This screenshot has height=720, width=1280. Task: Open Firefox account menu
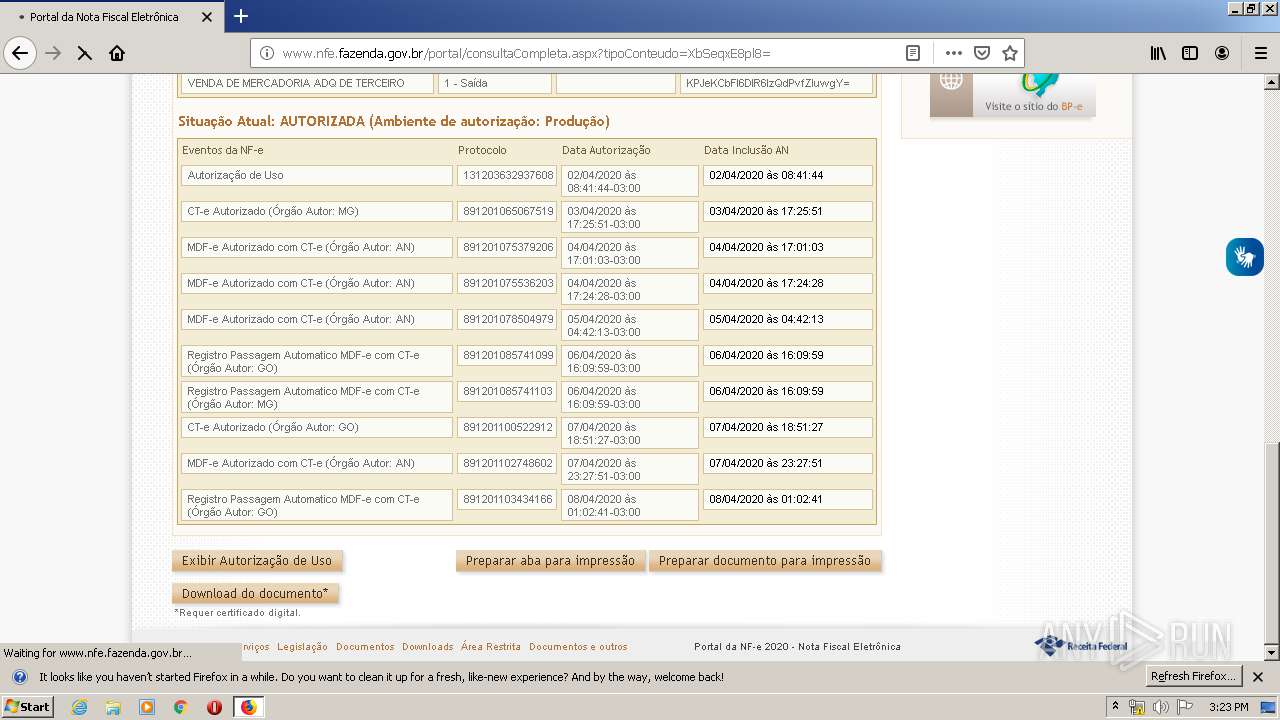tap(1222, 53)
